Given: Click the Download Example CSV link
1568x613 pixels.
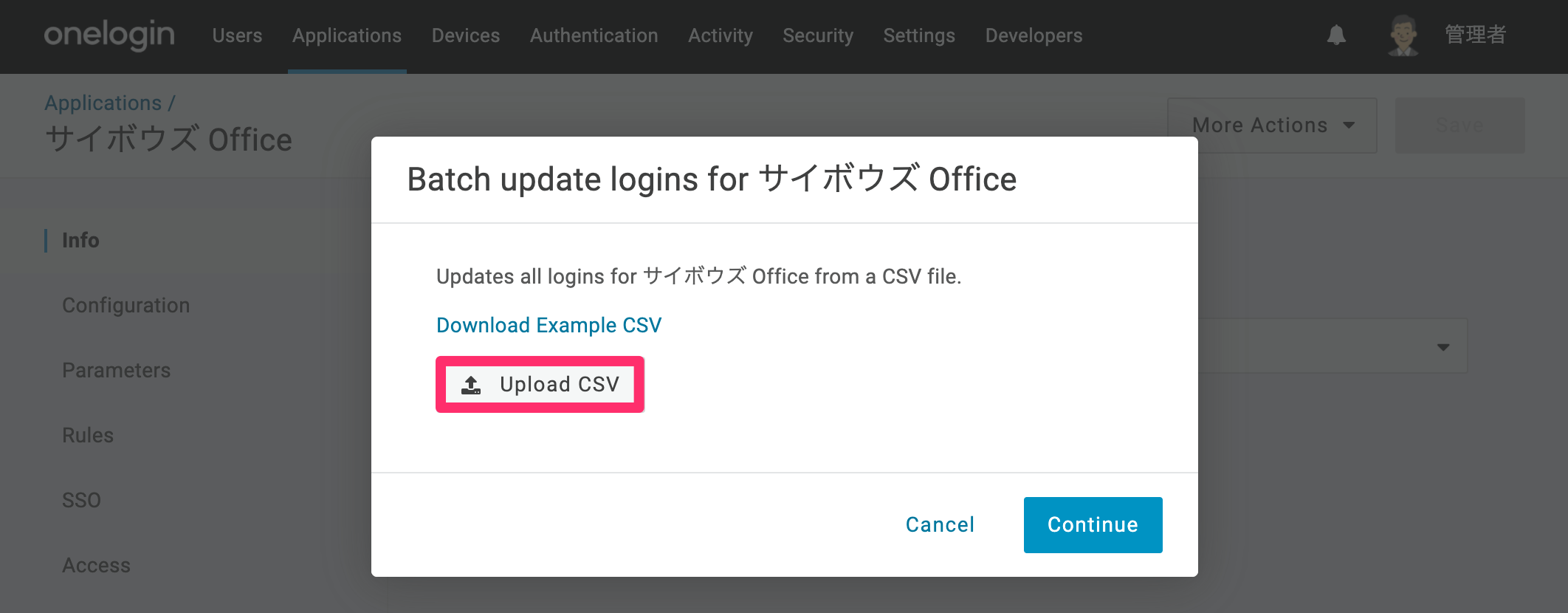Looking at the screenshot, I should coord(549,325).
